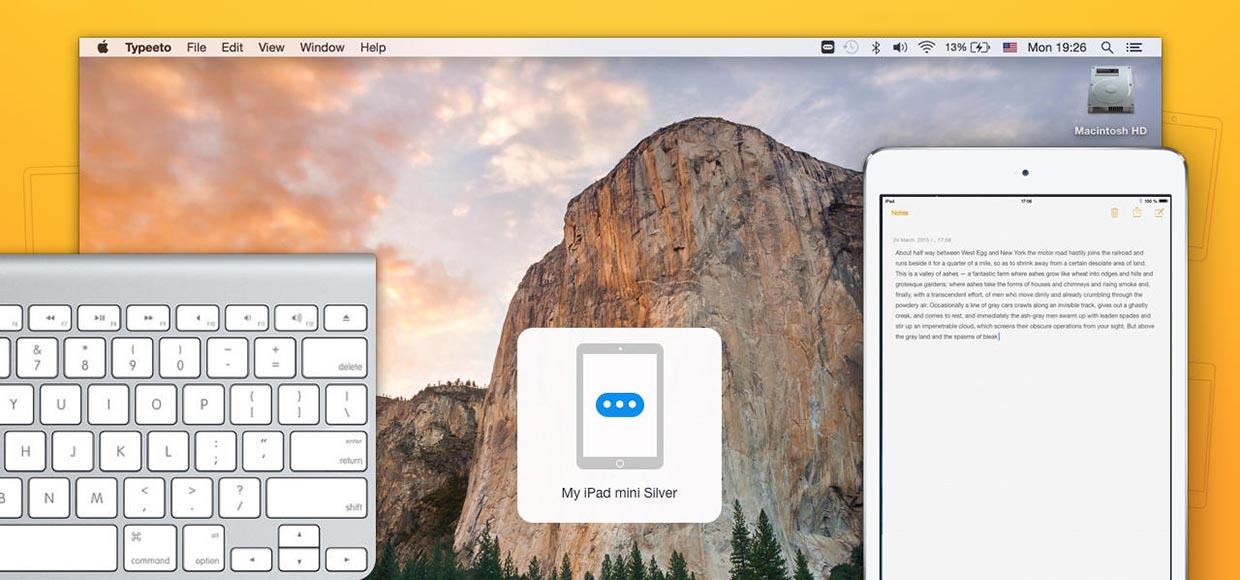Click the * 8 key

click(85, 357)
